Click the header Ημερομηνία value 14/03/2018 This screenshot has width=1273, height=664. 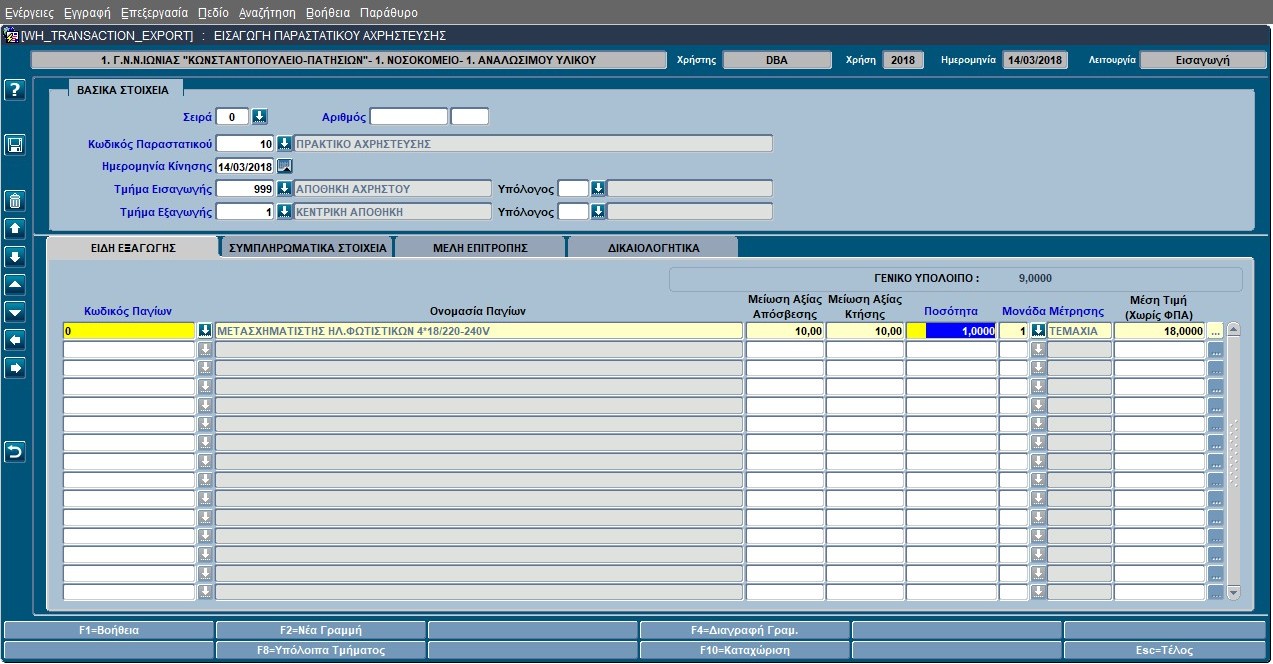(x=1035, y=60)
